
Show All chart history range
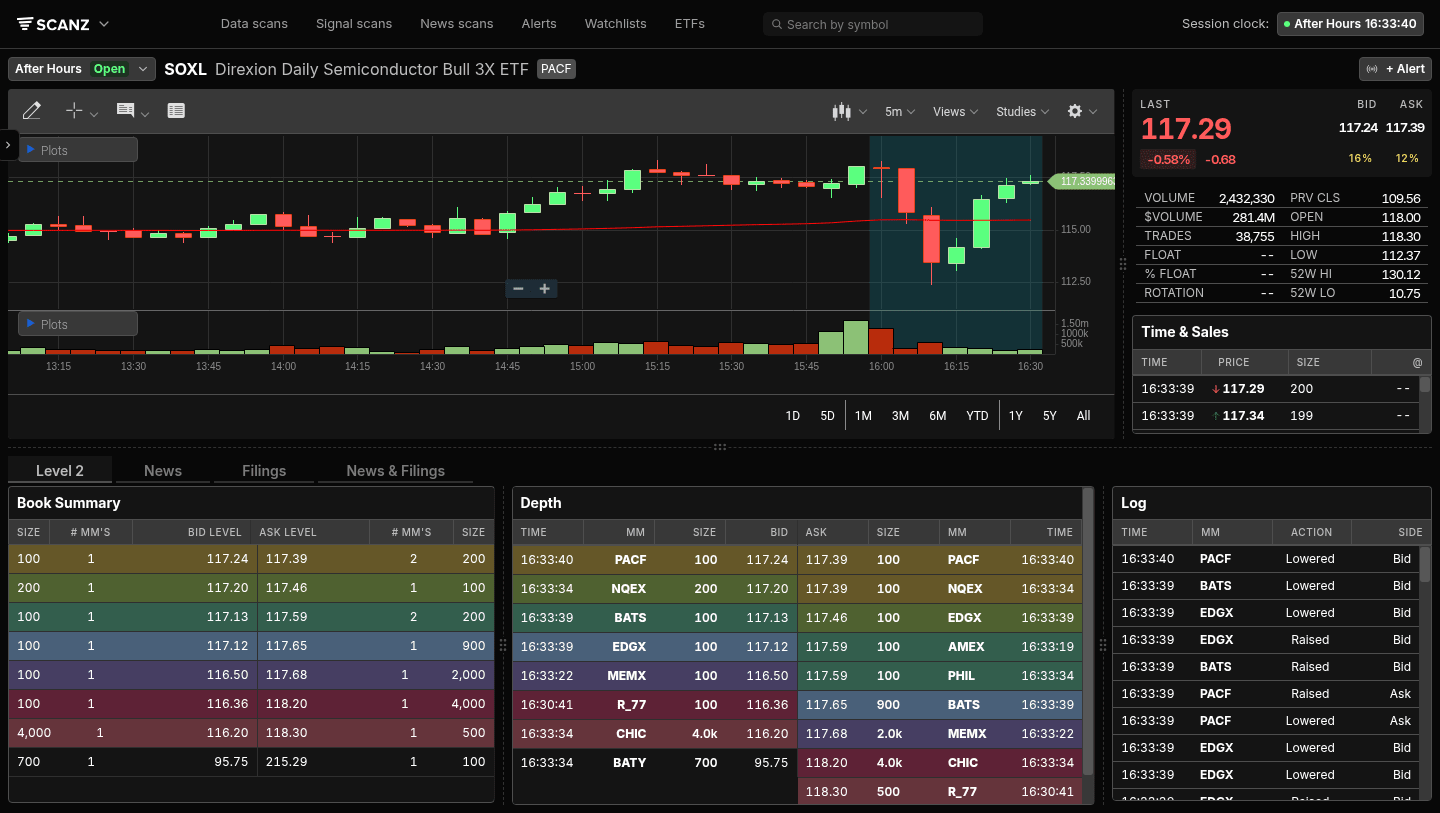click(x=1084, y=416)
